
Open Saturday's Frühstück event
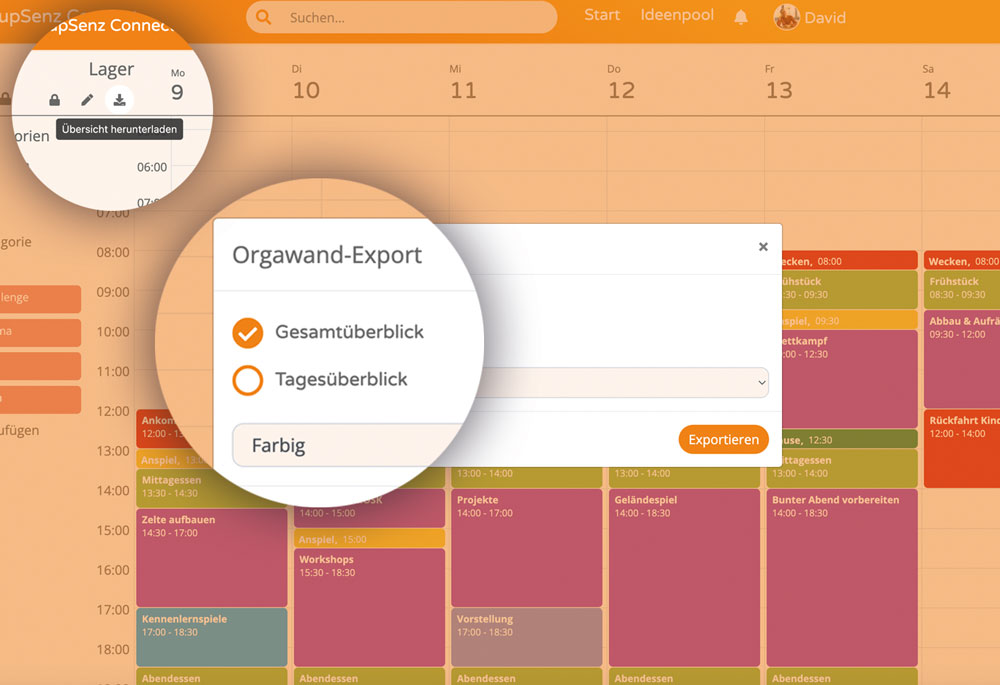click(x=962, y=290)
